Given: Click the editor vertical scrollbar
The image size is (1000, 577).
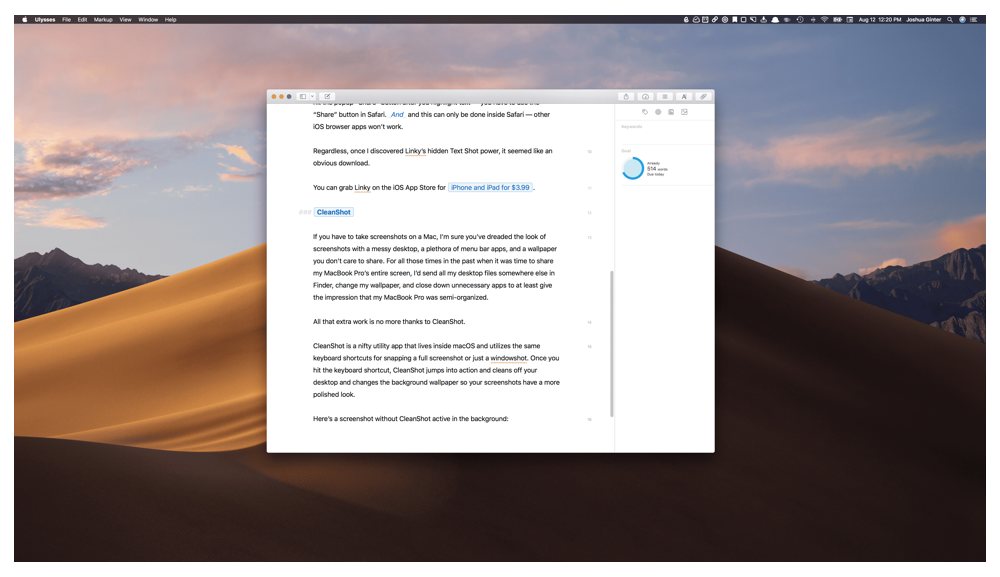Looking at the screenshot, I should (x=612, y=344).
